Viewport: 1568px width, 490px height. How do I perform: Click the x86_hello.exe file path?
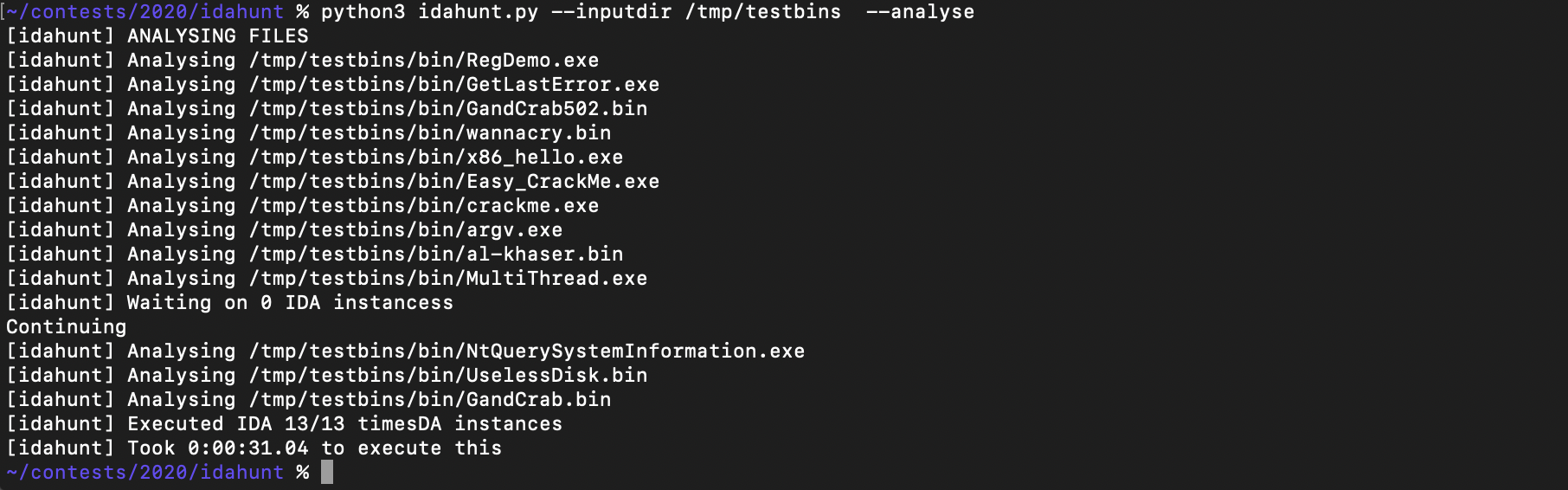point(436,158)
